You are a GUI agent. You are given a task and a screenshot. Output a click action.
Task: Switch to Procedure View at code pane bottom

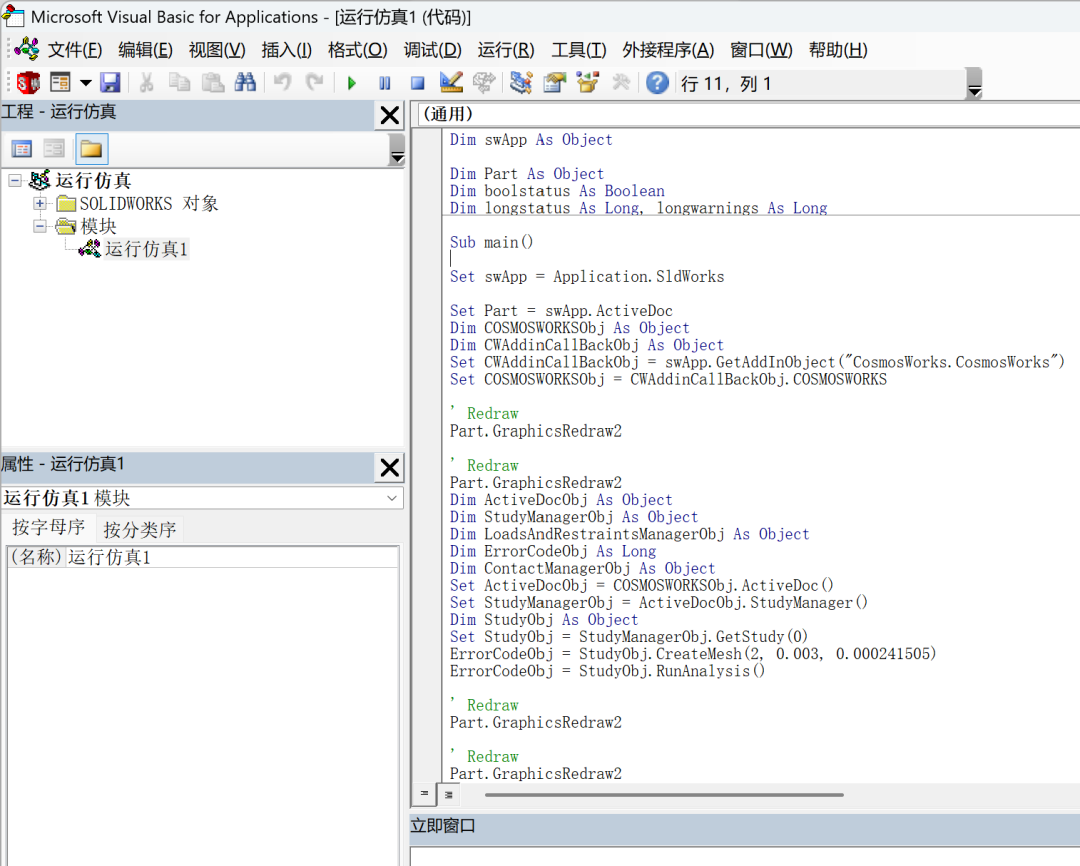click(x=424, y=794)
